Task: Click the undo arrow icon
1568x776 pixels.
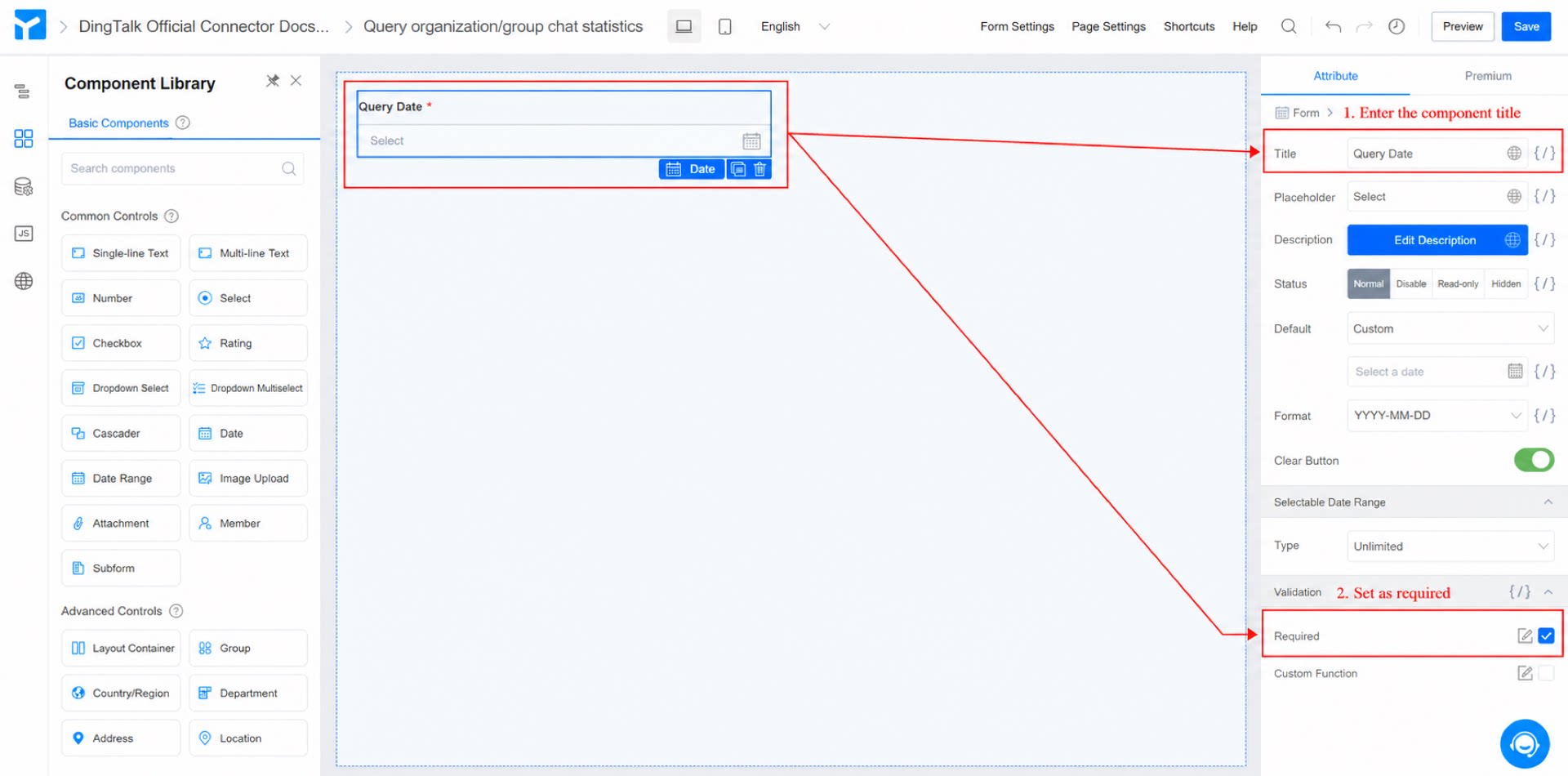Action: [1333, 27]
